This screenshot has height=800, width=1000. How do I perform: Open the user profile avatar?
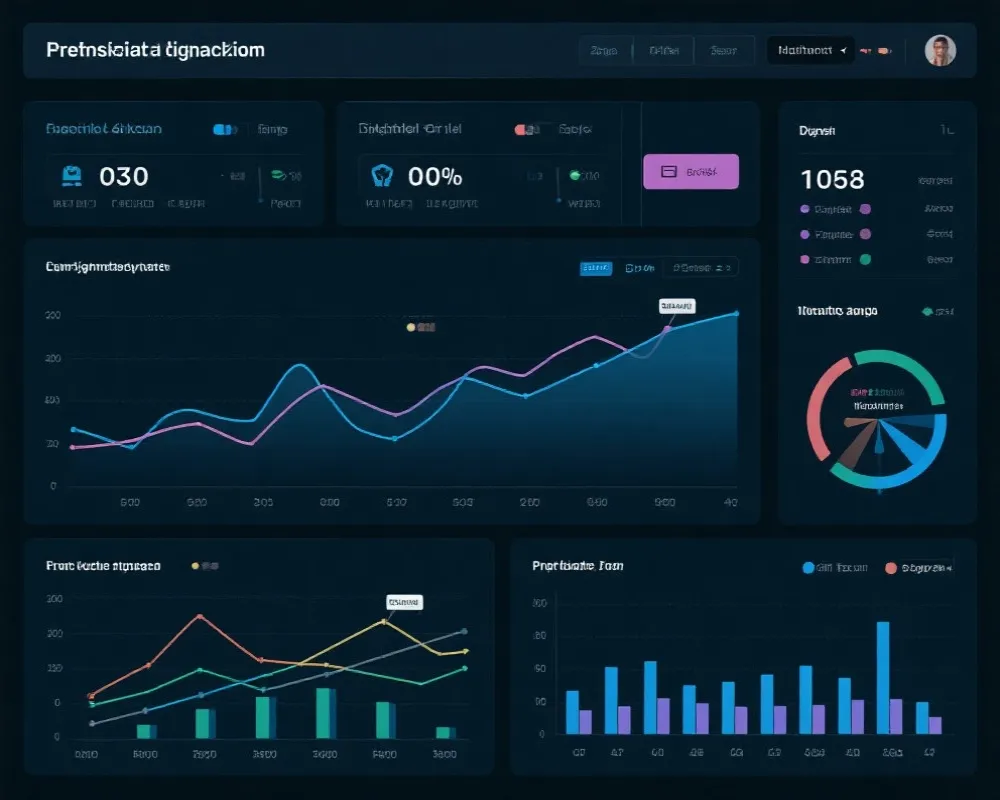(x=940, y=51)
